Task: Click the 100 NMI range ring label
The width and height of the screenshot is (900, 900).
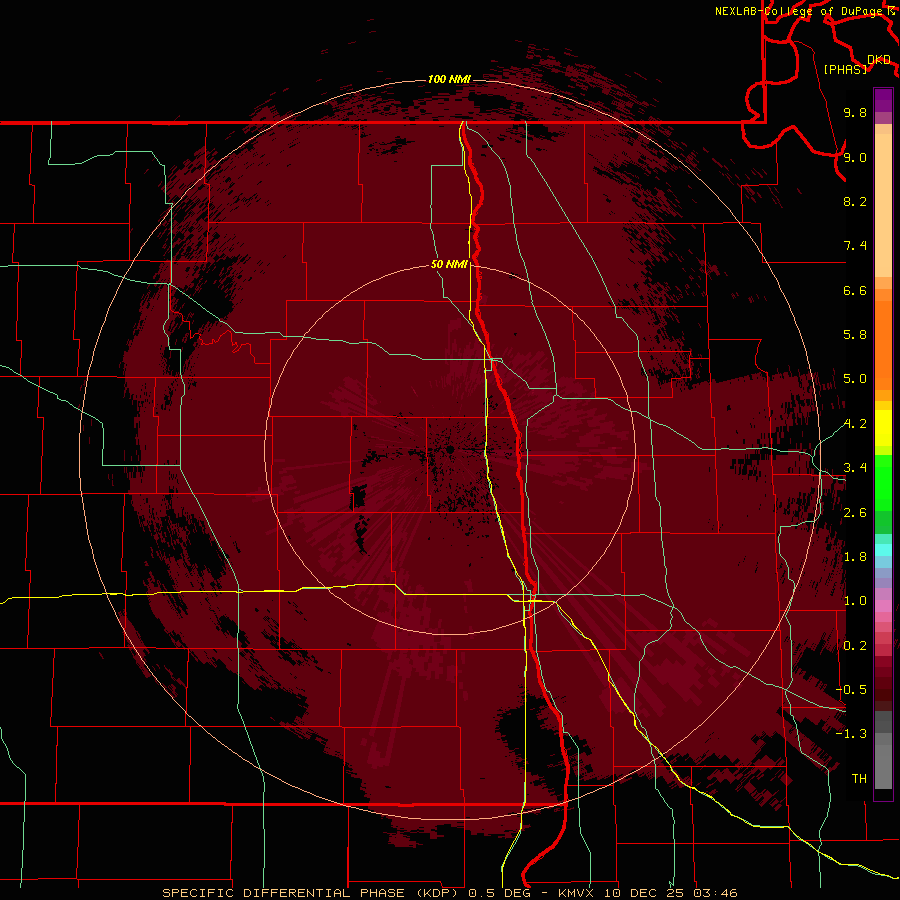Action: [x=449, y=79]
